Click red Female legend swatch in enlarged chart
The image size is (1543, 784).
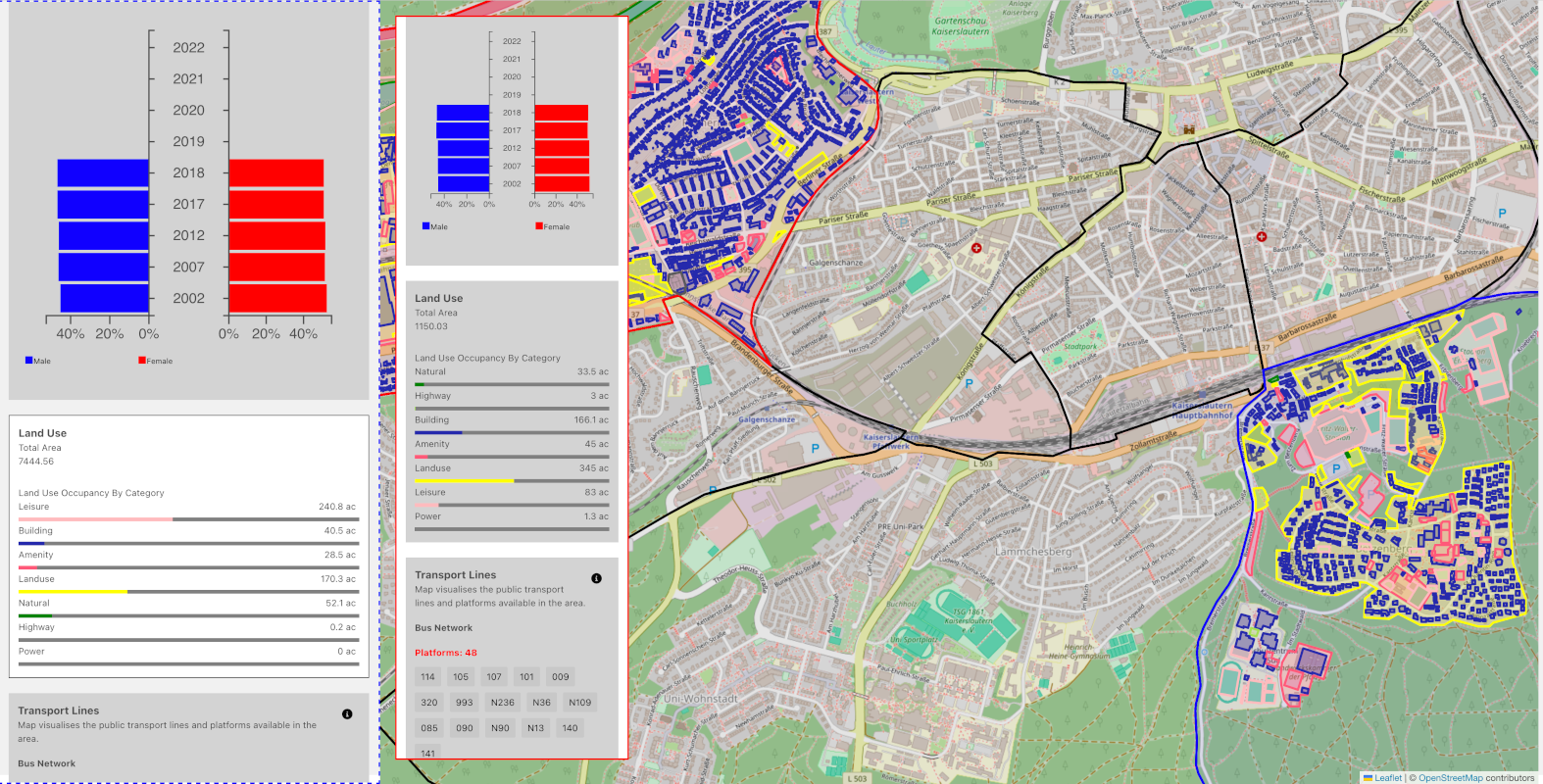click(142, 360)
